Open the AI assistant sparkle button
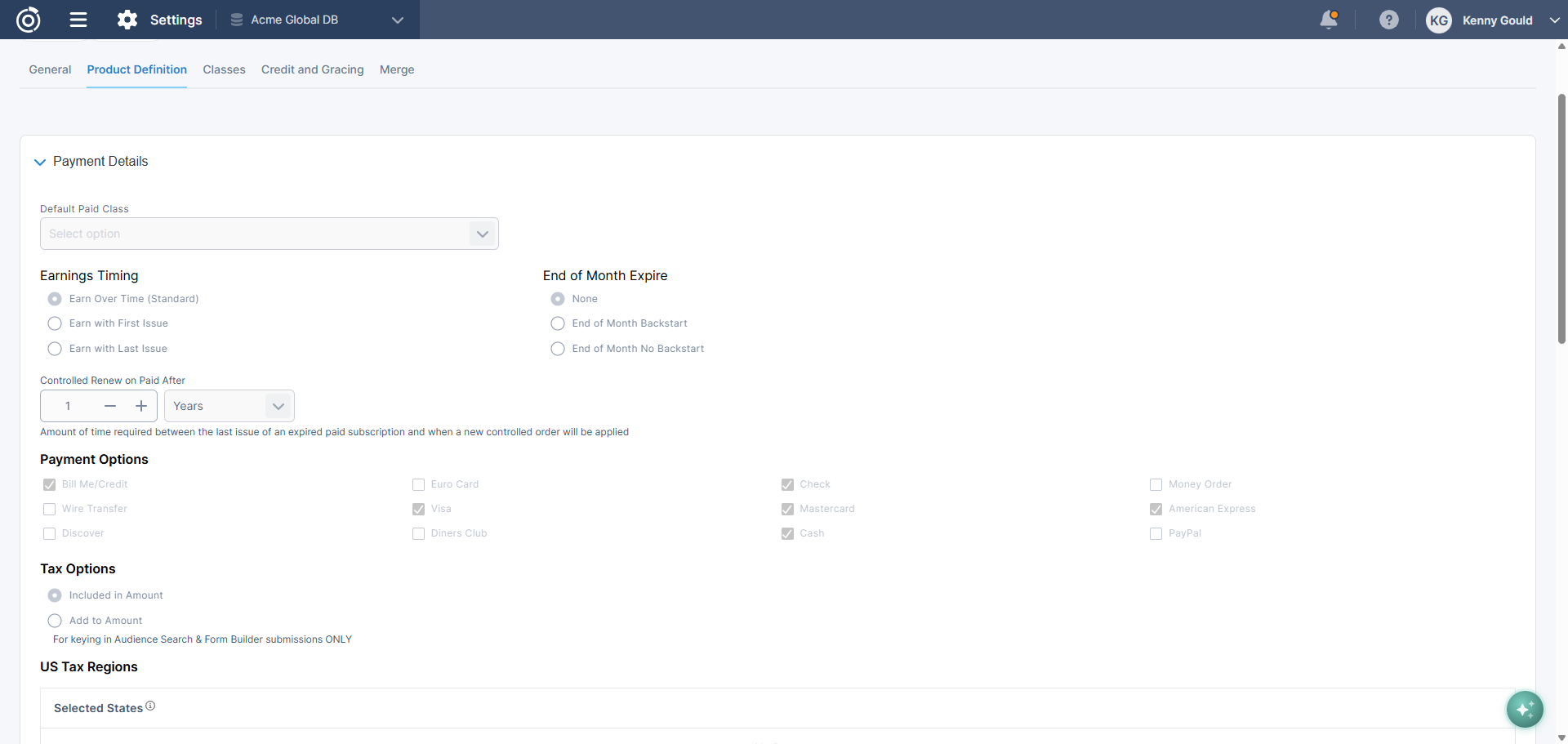This screenshot has width=1568, height=744. coord(1525,709)
